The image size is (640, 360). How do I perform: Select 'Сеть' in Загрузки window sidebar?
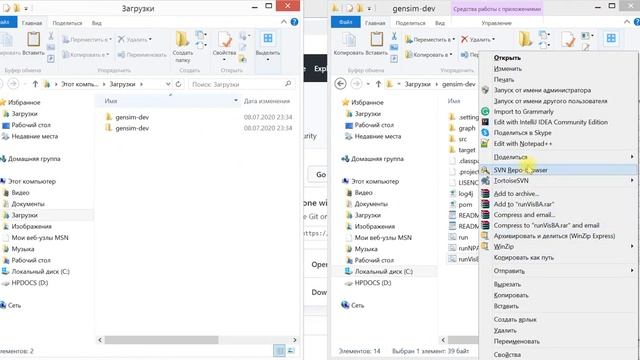point(14,305)
